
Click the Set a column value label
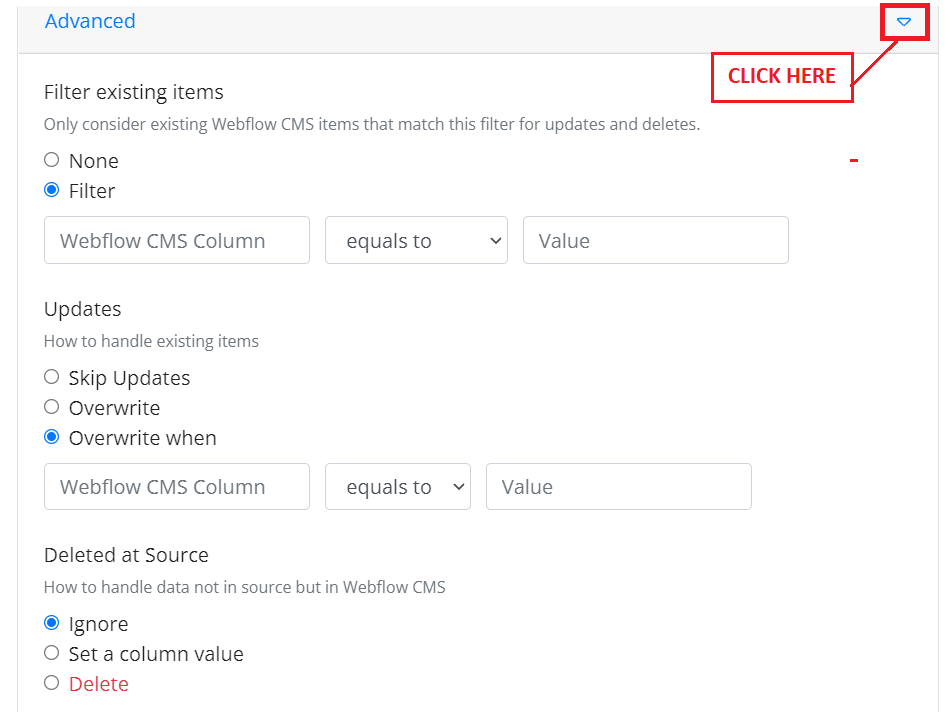pyautogui.click(x=156, y=655)
